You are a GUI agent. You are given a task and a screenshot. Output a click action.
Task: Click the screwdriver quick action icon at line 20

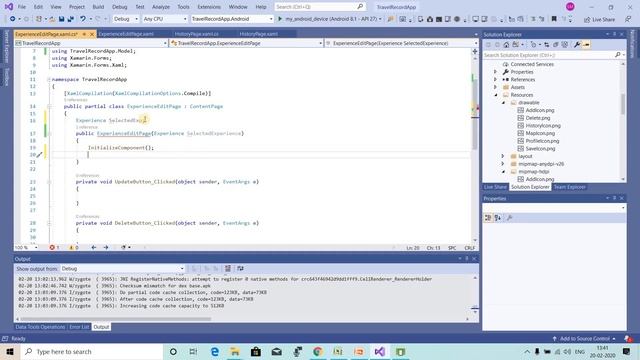[39, 155]
